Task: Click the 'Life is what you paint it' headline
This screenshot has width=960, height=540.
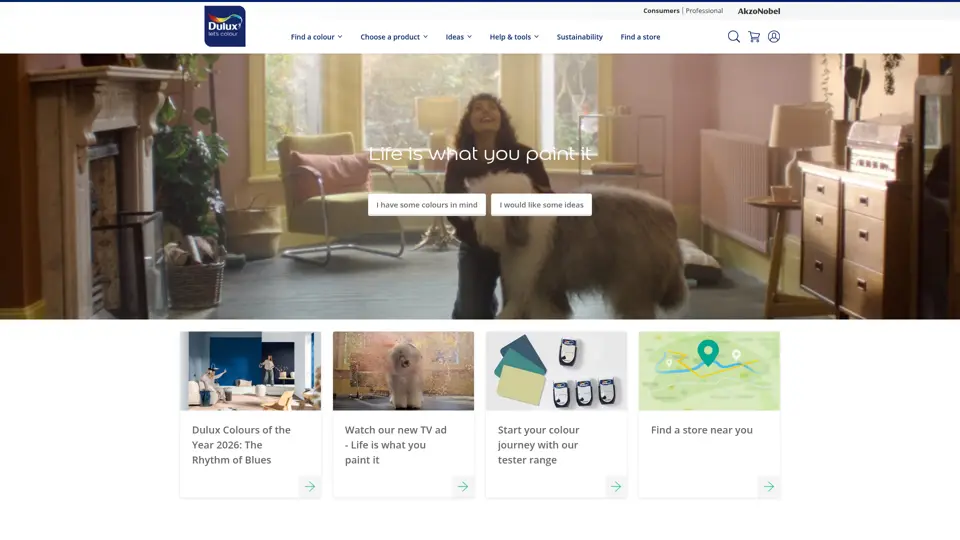Action: [480, 154]
